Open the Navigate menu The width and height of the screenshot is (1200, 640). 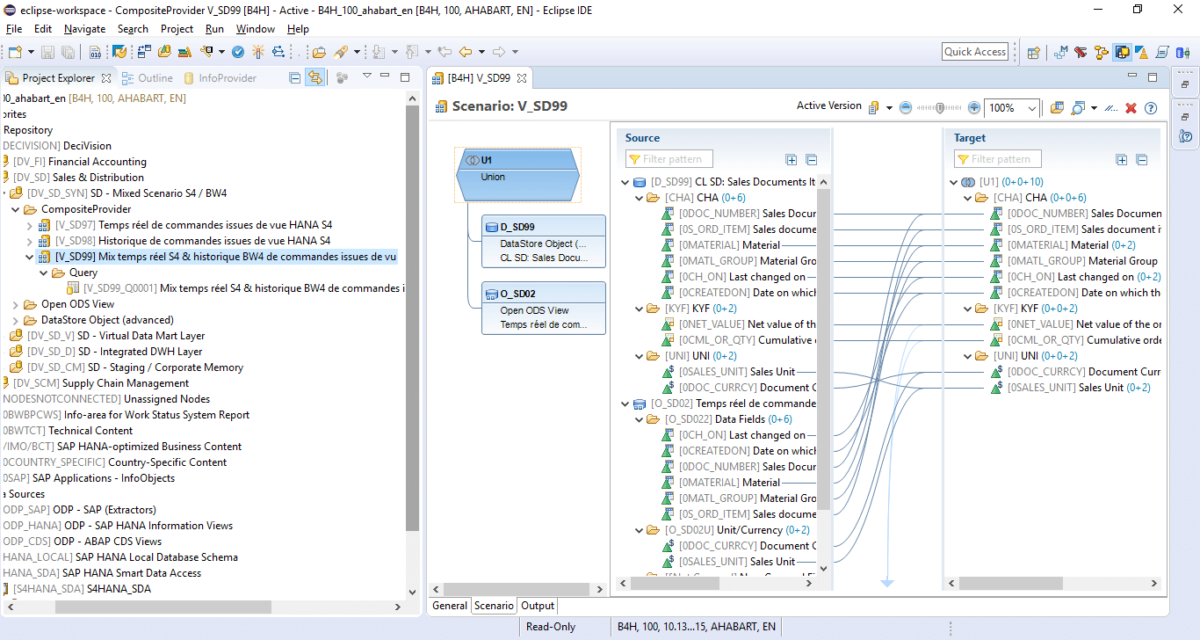coord(84,29)
